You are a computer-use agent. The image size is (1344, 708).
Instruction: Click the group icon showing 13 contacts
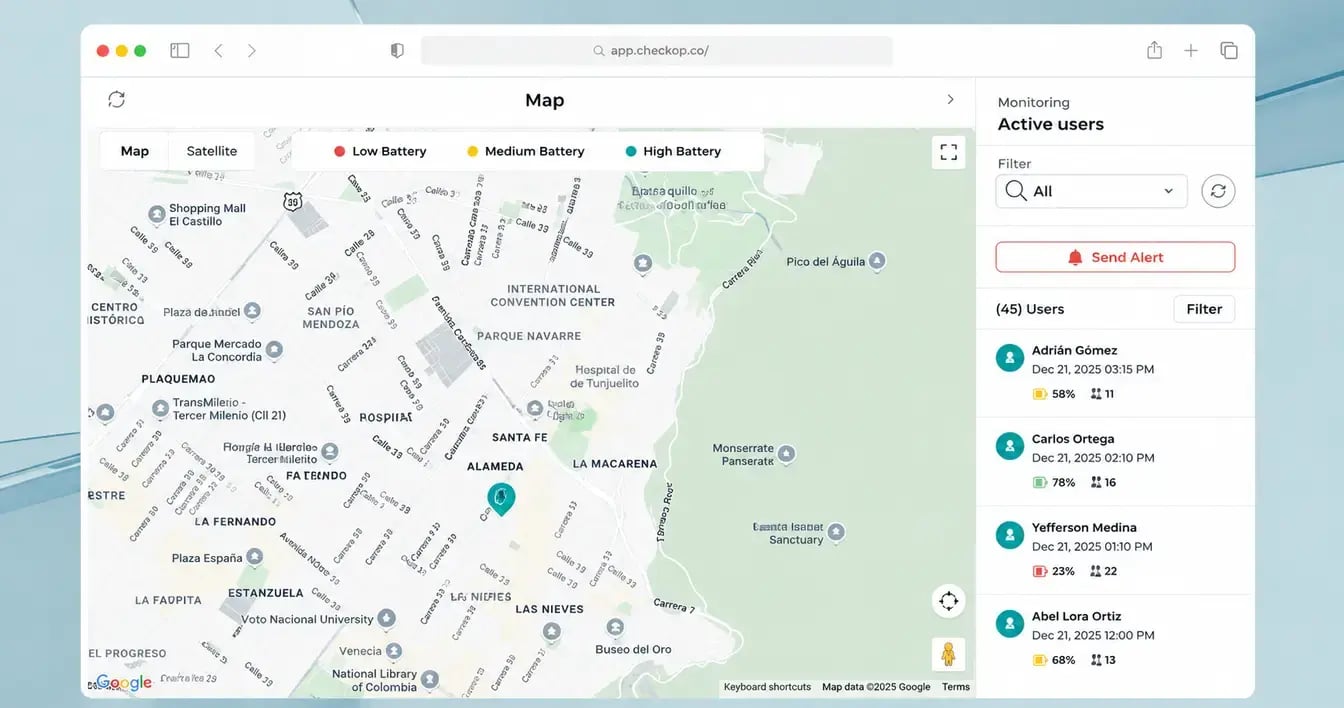click(x=1095, y=660)
